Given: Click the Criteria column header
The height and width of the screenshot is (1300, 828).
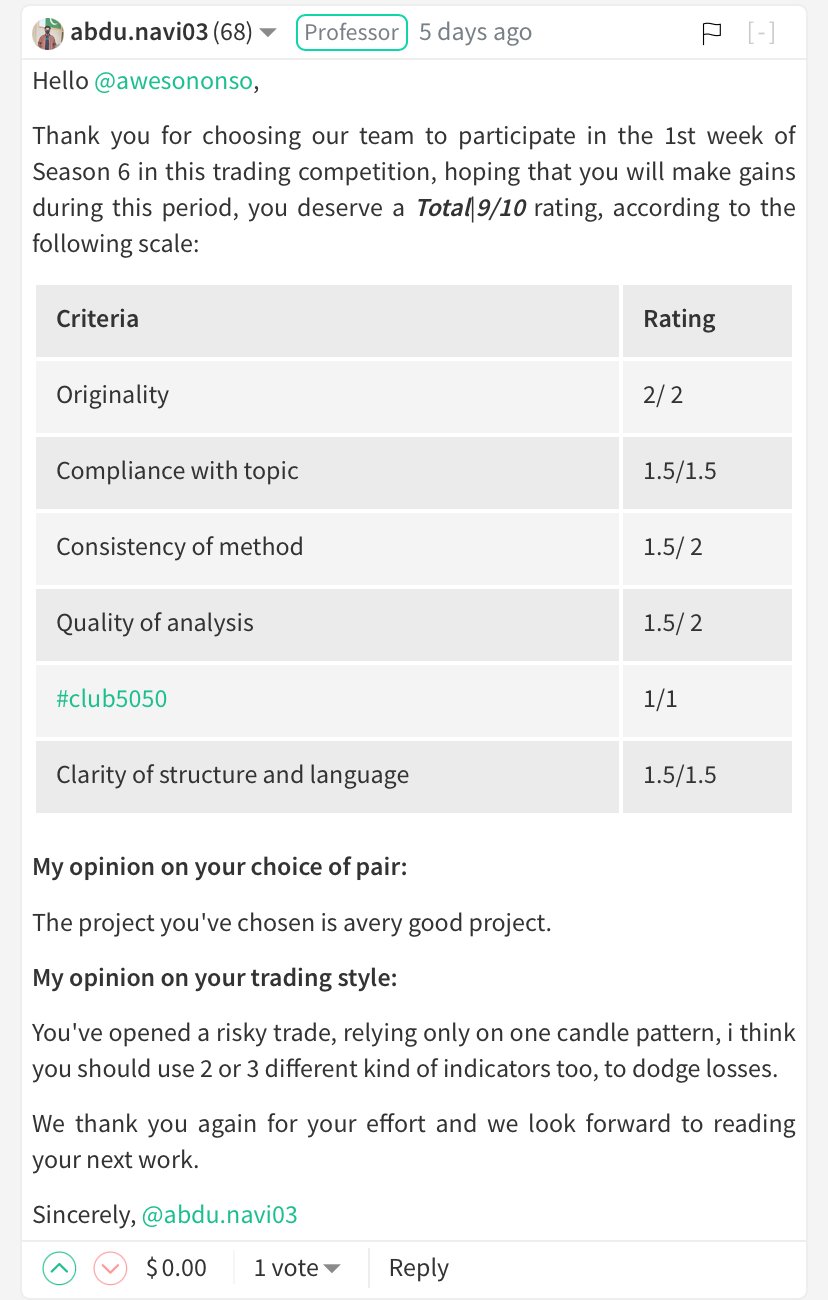Looking at the screenshot, I should pyautogui.click(x=98, y=319).
